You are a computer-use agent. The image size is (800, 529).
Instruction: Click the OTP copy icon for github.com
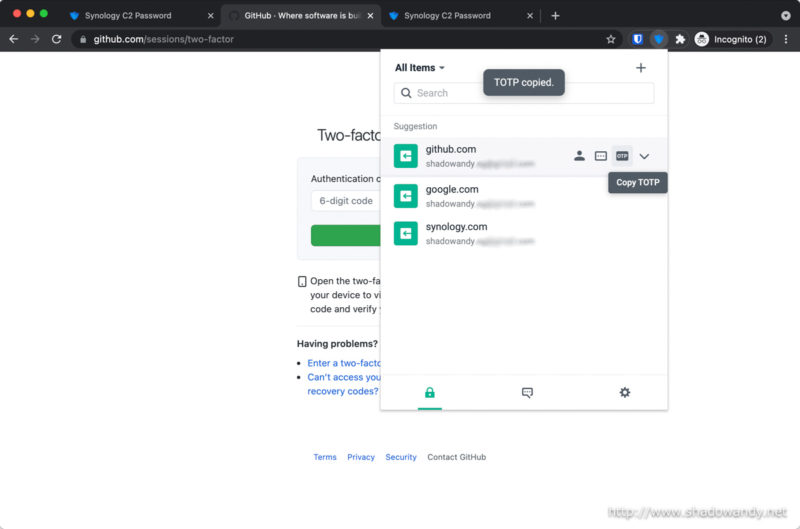pos(622,156)
